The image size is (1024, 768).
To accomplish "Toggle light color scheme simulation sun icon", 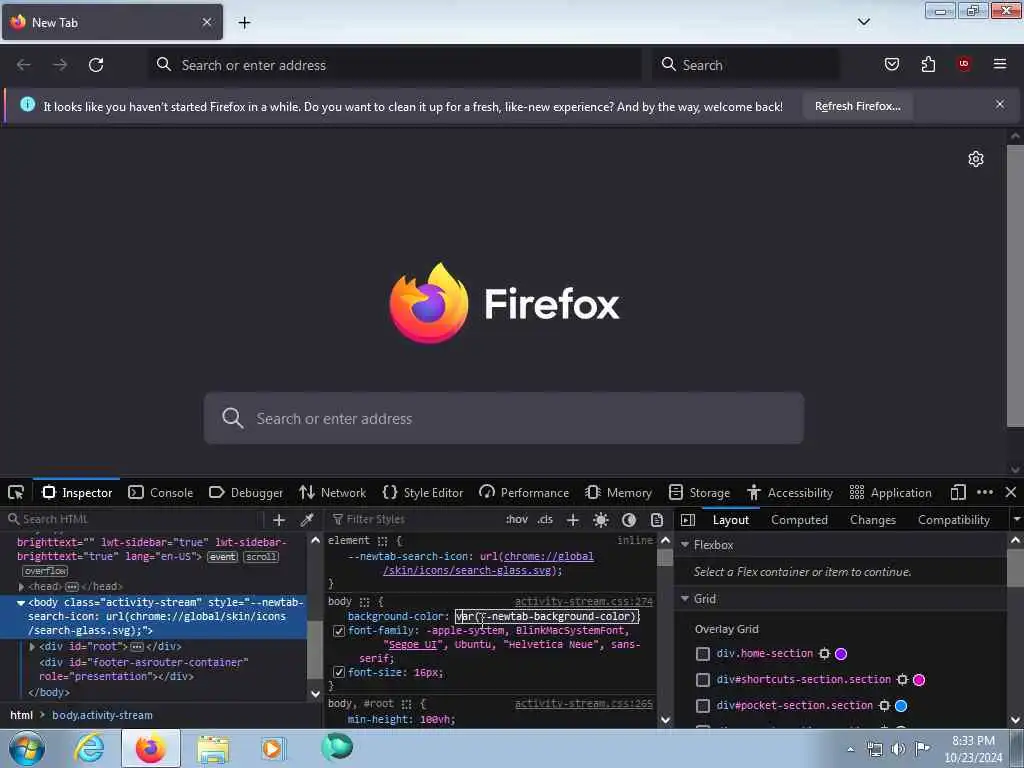I will [601, 520].
